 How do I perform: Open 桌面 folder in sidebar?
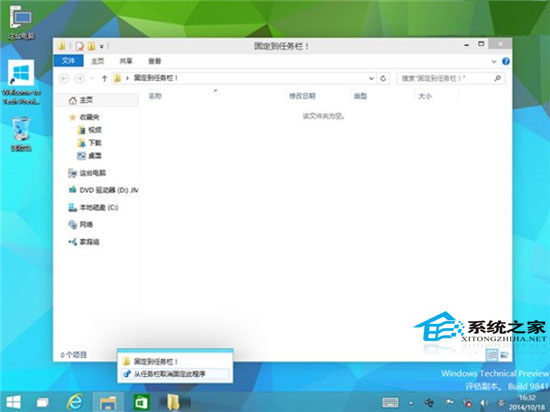(89, 156)
